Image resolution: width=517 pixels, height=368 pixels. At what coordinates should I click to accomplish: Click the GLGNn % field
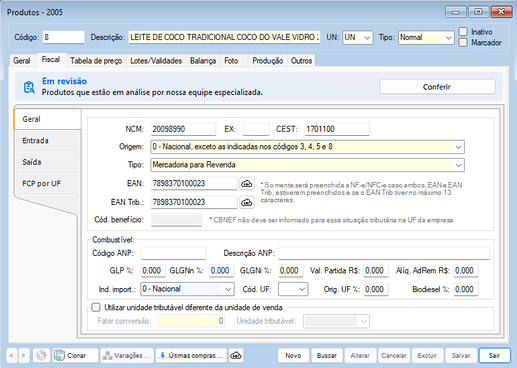[x=221, y=271]
